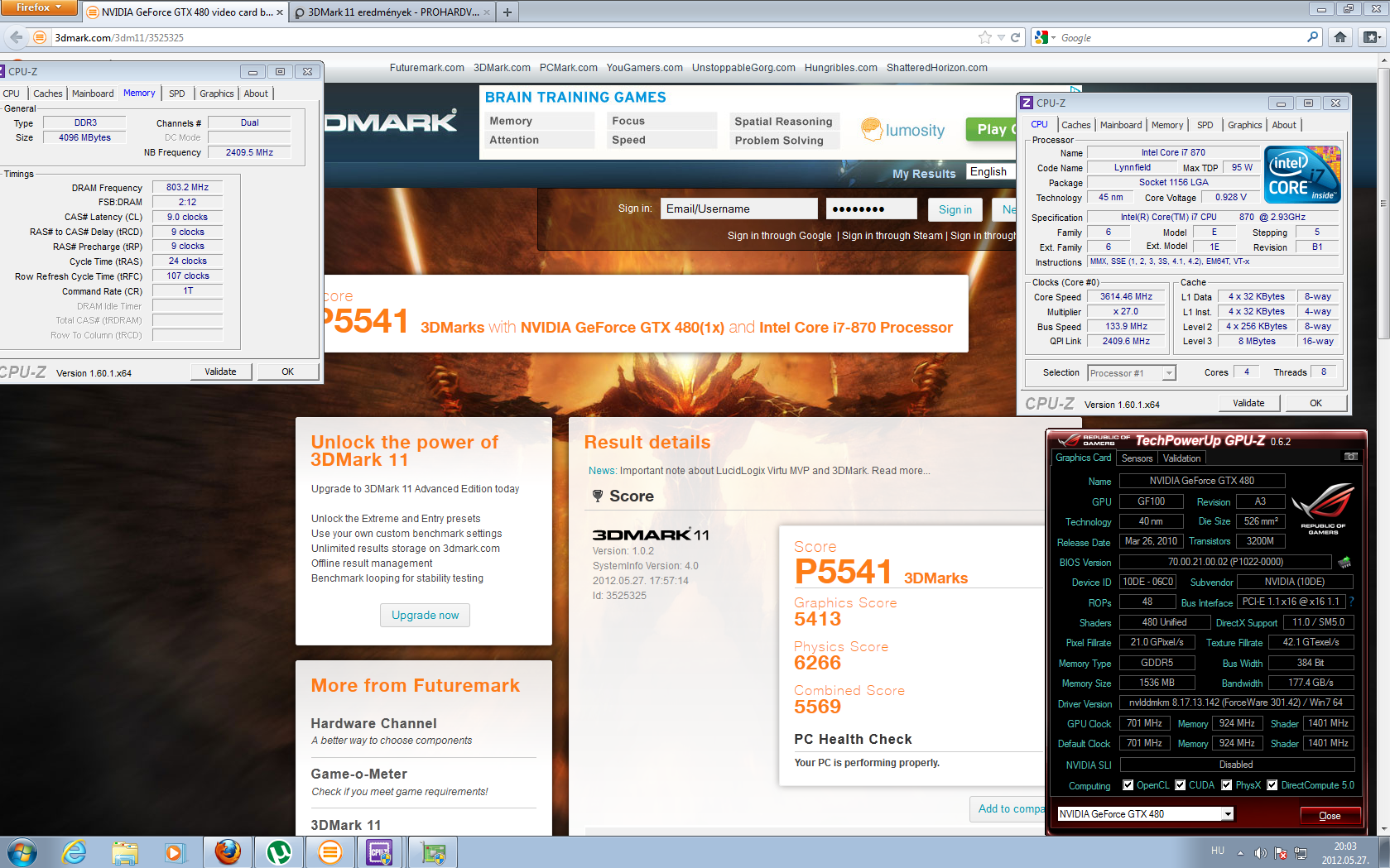Screen dimensions: 1390x868
Task: Click the Upgrade now button
Action: click(x=425, y=615)
